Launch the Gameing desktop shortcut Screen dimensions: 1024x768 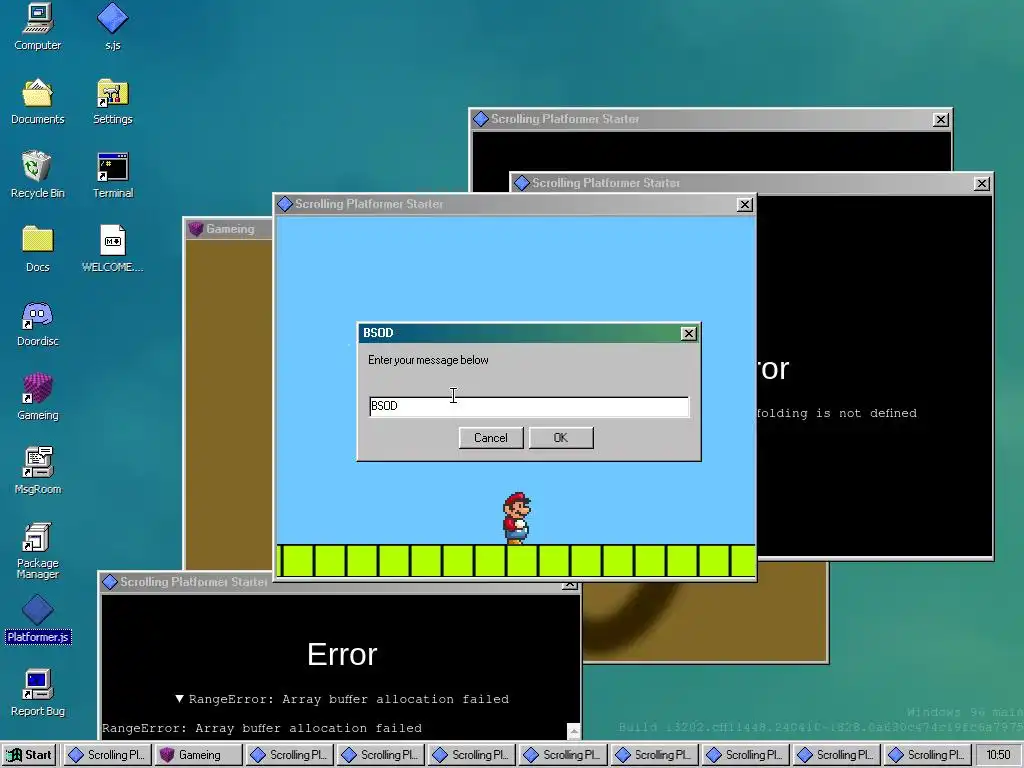[37, 396]
